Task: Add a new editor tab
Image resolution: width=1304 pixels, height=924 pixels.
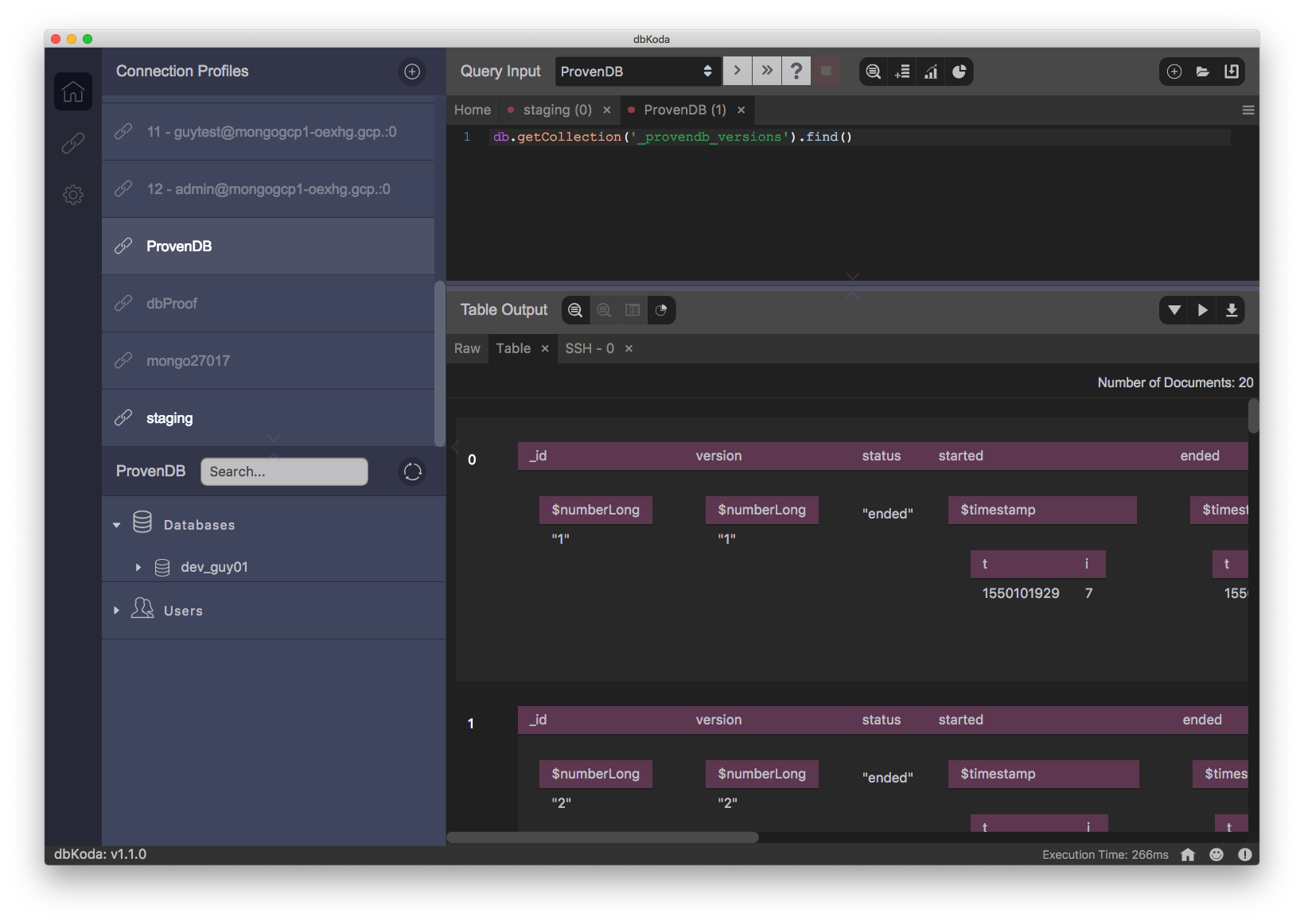Action: (1174, 72)
